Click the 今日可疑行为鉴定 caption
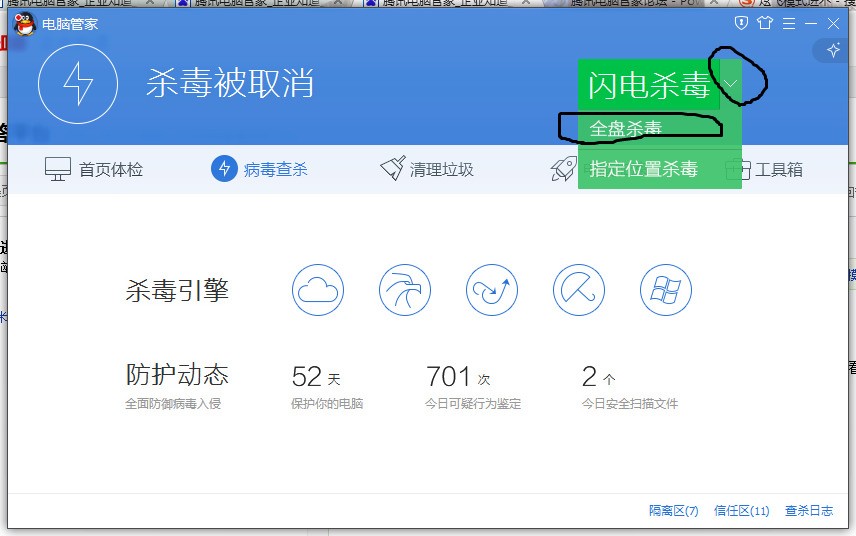 pyautogui.click(x=473, y=404)
